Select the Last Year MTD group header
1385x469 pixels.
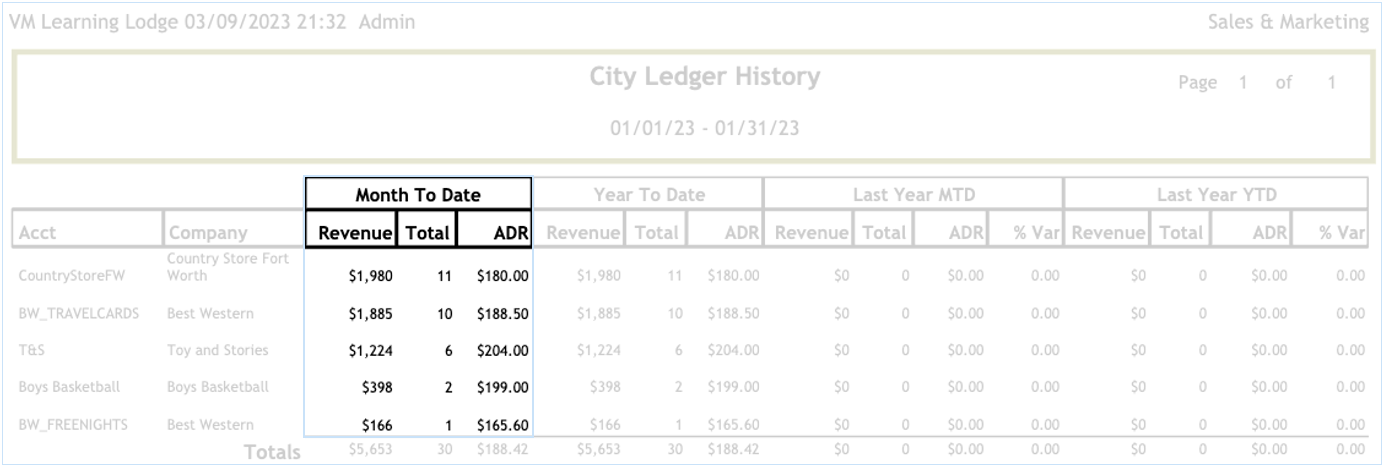point(914,195)
